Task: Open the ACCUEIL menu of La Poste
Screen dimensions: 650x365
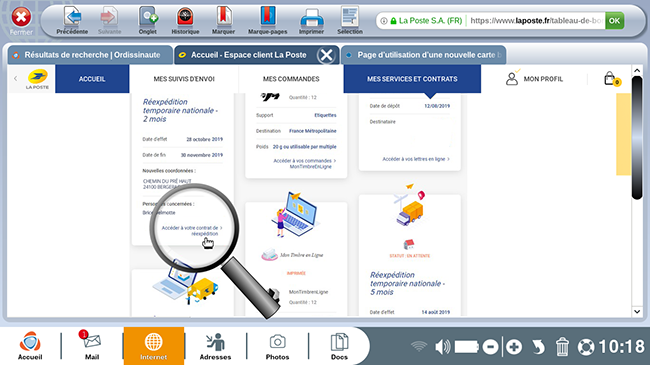Action: pos(92,79)
